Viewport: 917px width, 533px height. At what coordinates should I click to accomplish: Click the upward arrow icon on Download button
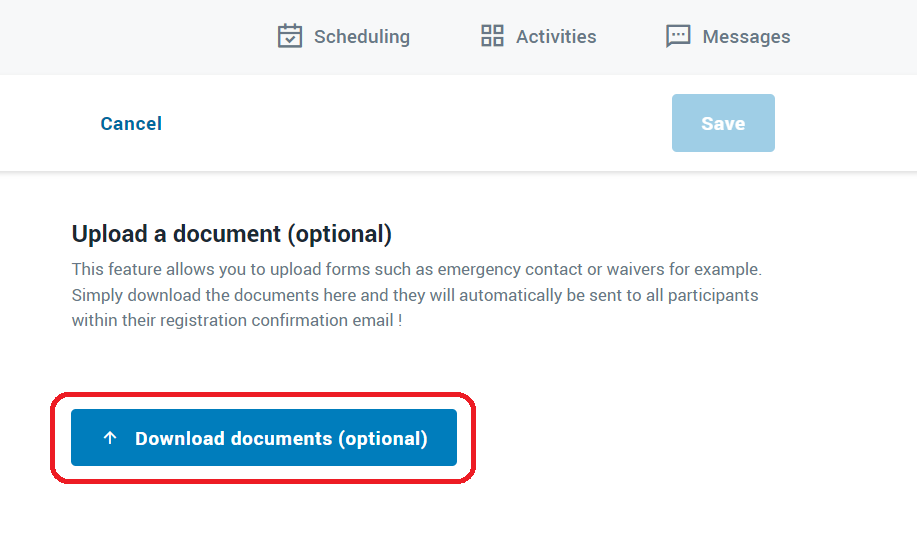point(110,438)
